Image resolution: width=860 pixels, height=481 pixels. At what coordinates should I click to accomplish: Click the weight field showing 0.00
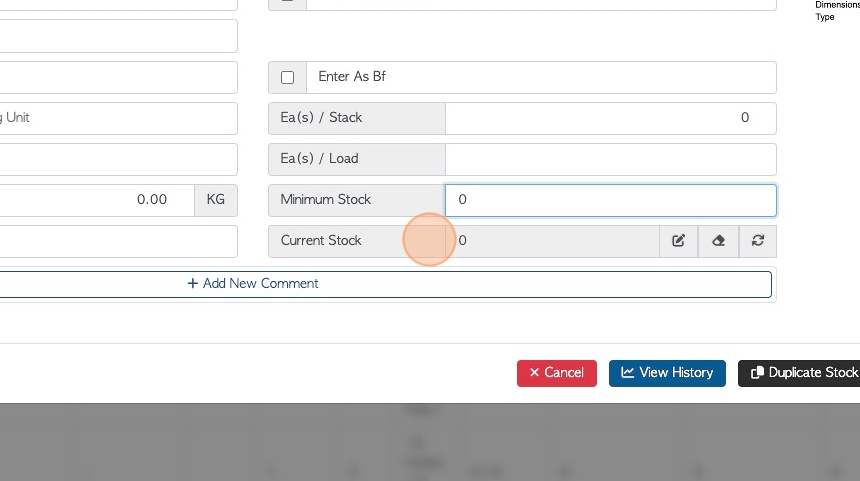coord(97,200)
